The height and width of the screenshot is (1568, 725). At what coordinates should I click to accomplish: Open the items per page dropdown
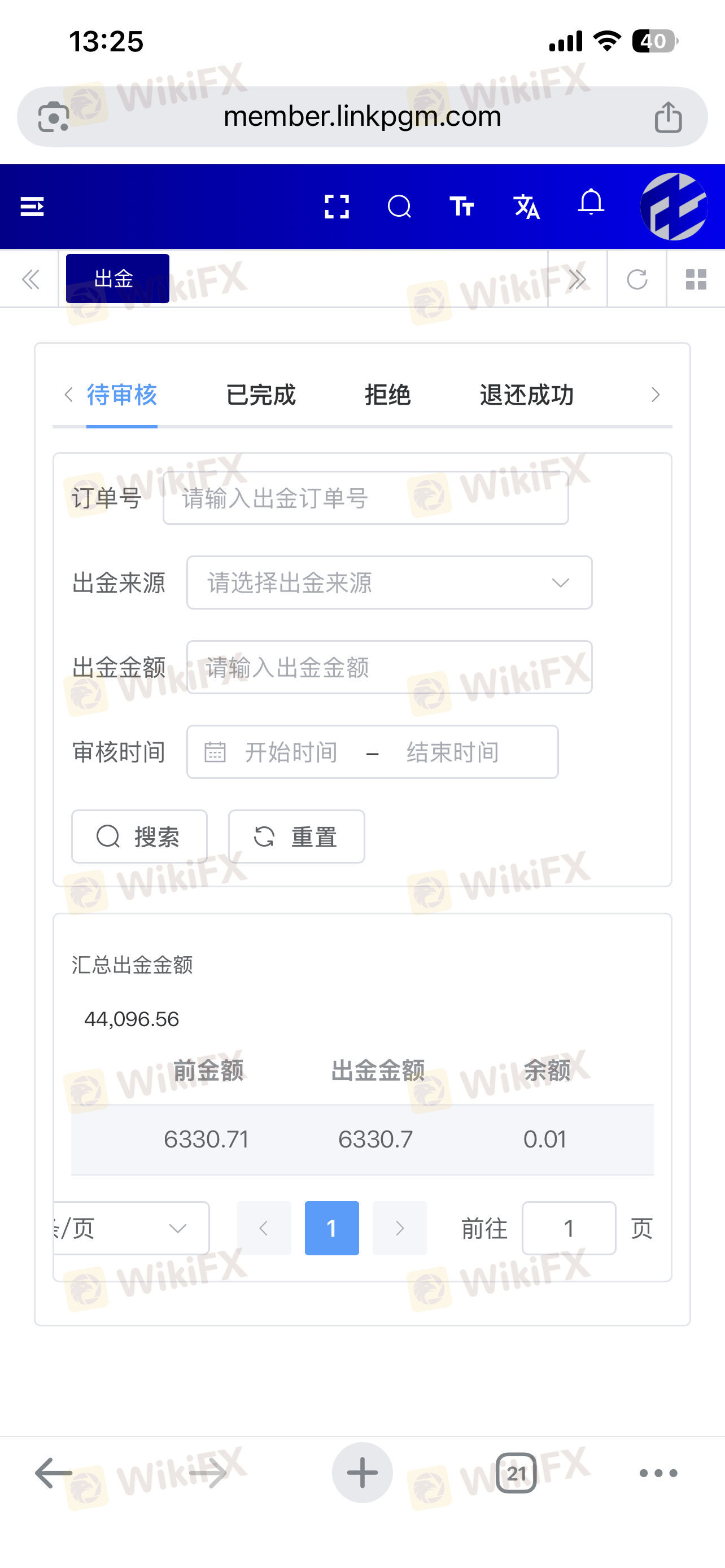click(x=132, y=1228)
